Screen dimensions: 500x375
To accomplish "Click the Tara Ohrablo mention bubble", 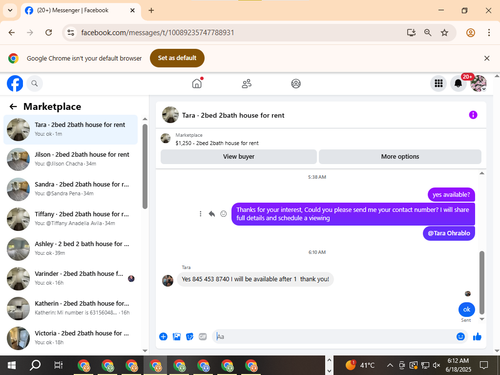I will click(x=449, y=233).
